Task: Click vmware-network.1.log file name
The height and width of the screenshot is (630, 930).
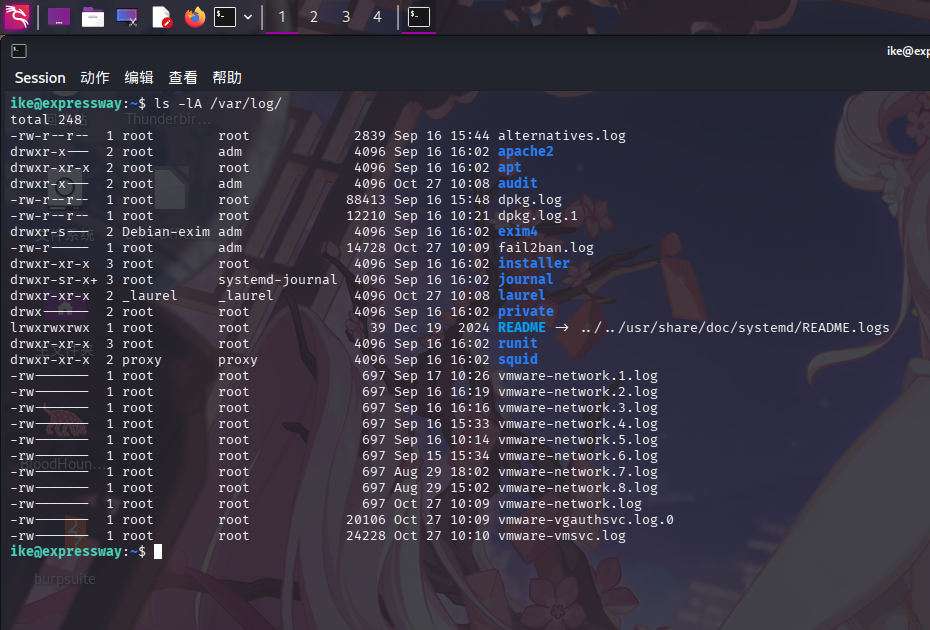Action: point(578,376)
